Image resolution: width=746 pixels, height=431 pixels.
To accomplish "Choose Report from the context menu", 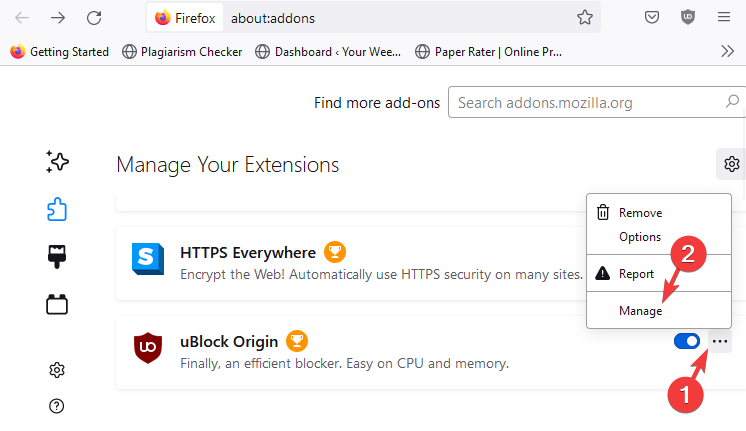I will pyautogui.click(x=636, y=273).
